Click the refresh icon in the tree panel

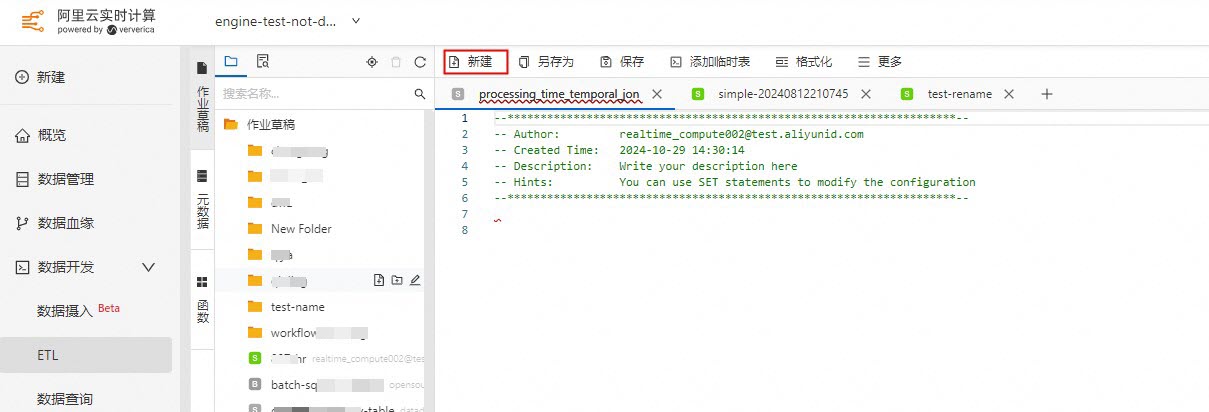pos(419,62)
